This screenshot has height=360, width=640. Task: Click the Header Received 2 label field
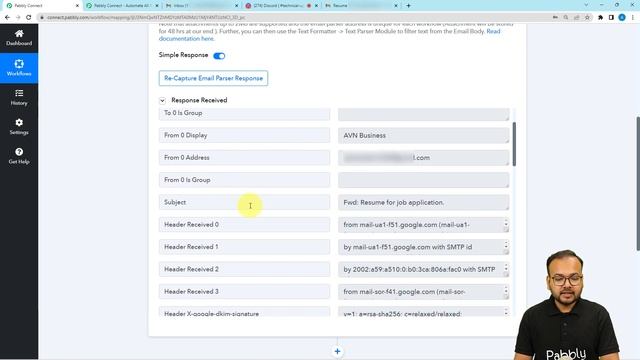pos(244,269)
